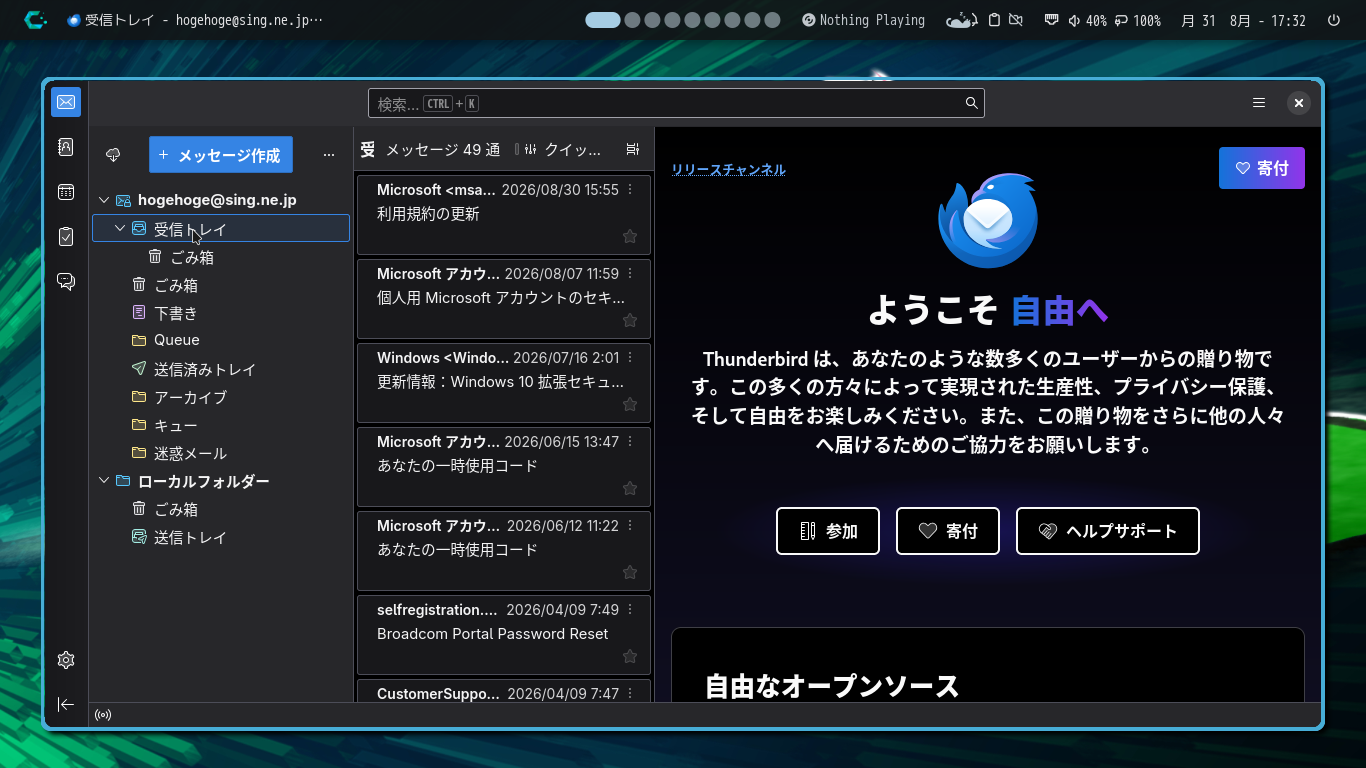This screenshot has height=768, width=1366.
Task: Click the network icon in top bar
Action: click(x=1051, y=20)
